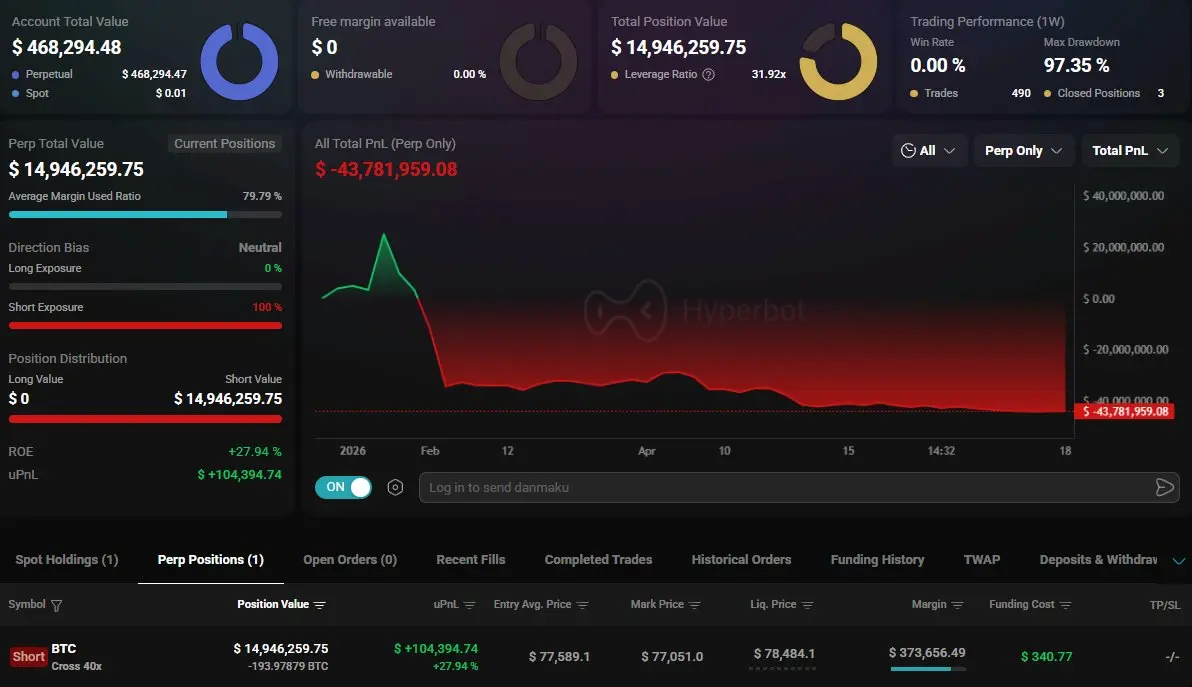Open the Funding History tab
This screenshot has width=1192, height=687.
tap(877, 559)
